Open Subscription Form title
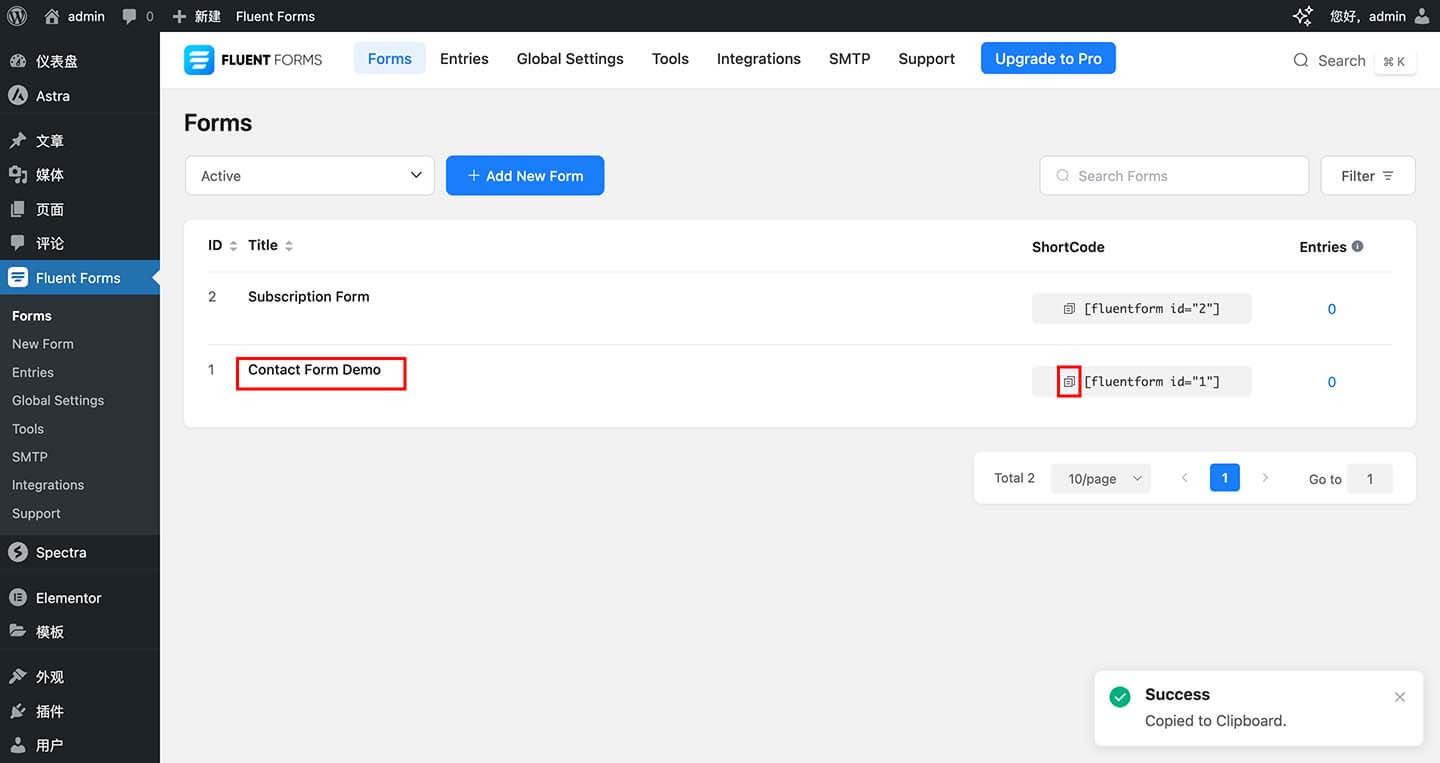The width and height of the screenshot is (1440, 763). [309, 297]
